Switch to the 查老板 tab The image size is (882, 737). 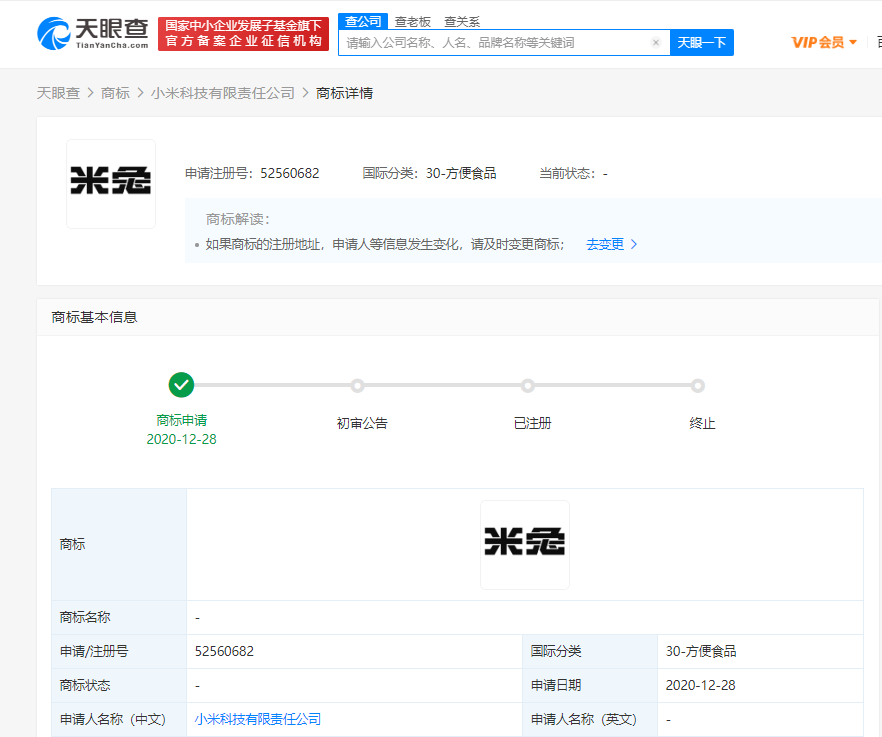point(412,21)
